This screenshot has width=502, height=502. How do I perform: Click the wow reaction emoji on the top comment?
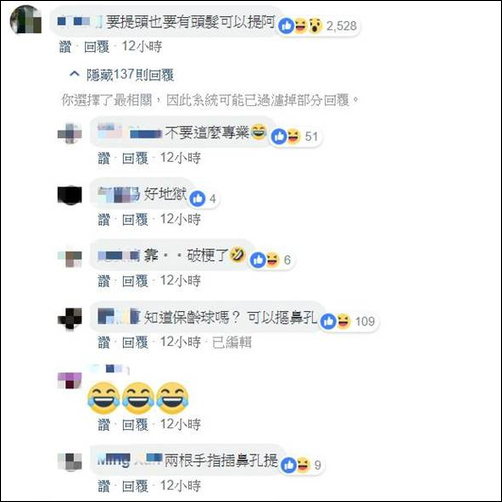[315, 26]
